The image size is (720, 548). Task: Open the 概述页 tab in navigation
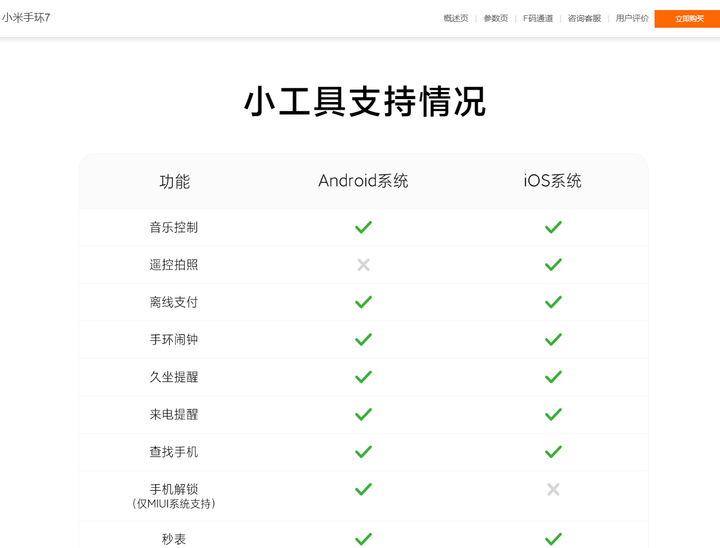[x=456, y=18]
